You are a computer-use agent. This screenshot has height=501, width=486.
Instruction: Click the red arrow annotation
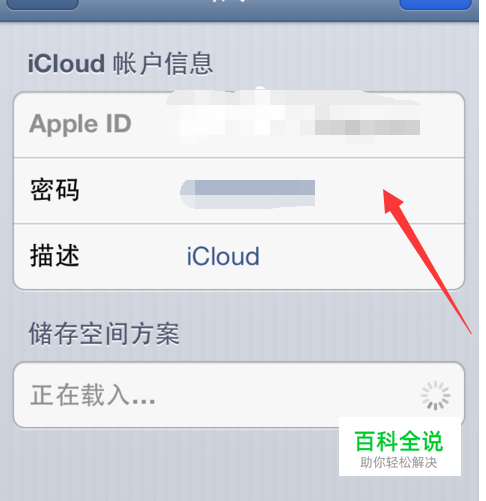(x=427, y=261)
